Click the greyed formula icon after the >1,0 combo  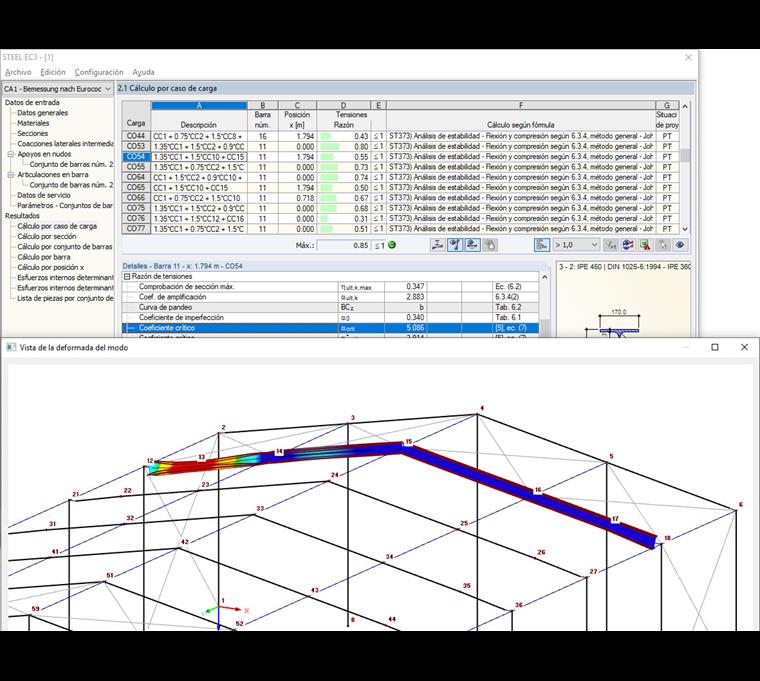(611, 245)
